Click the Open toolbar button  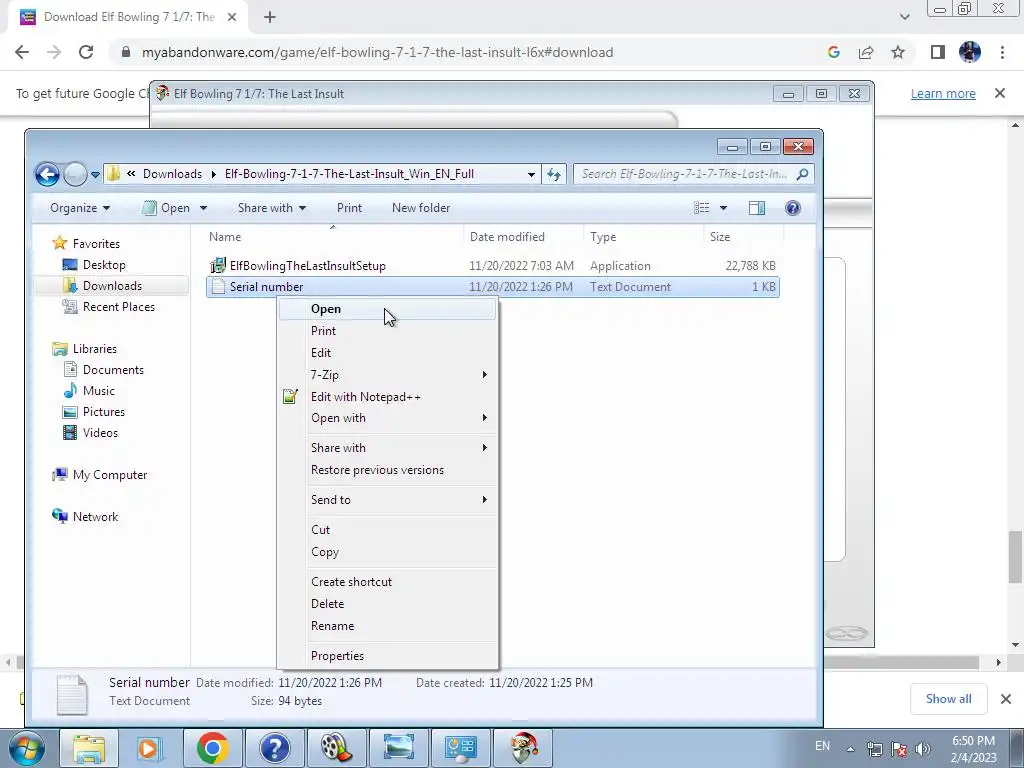167,208
